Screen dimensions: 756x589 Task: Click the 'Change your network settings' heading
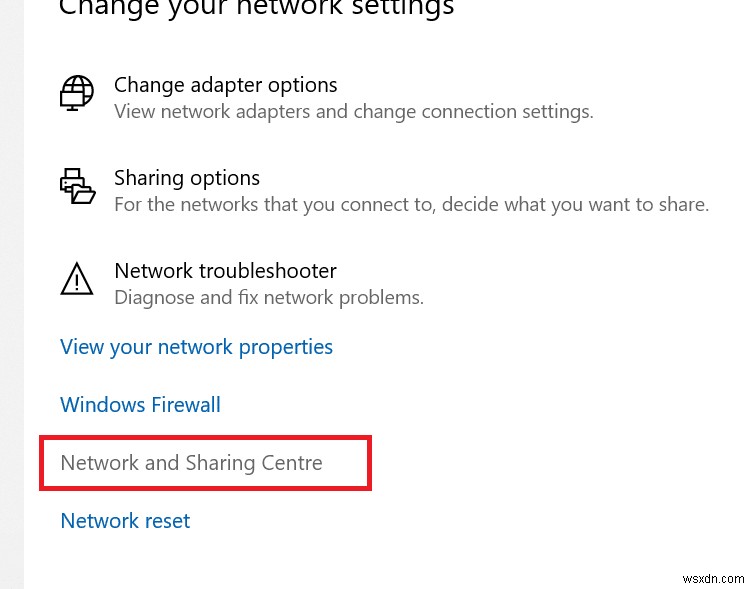pos(256,9)
